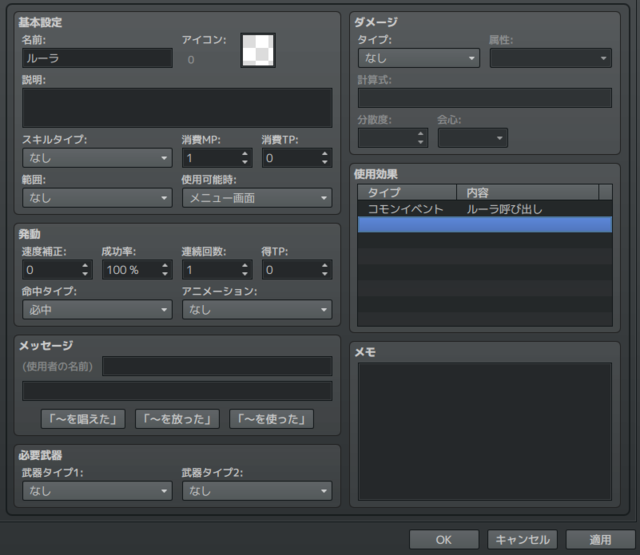Open the 武器タイプ1 dropdown
Viewport: 640px width, 555px height.
[98, 491]
